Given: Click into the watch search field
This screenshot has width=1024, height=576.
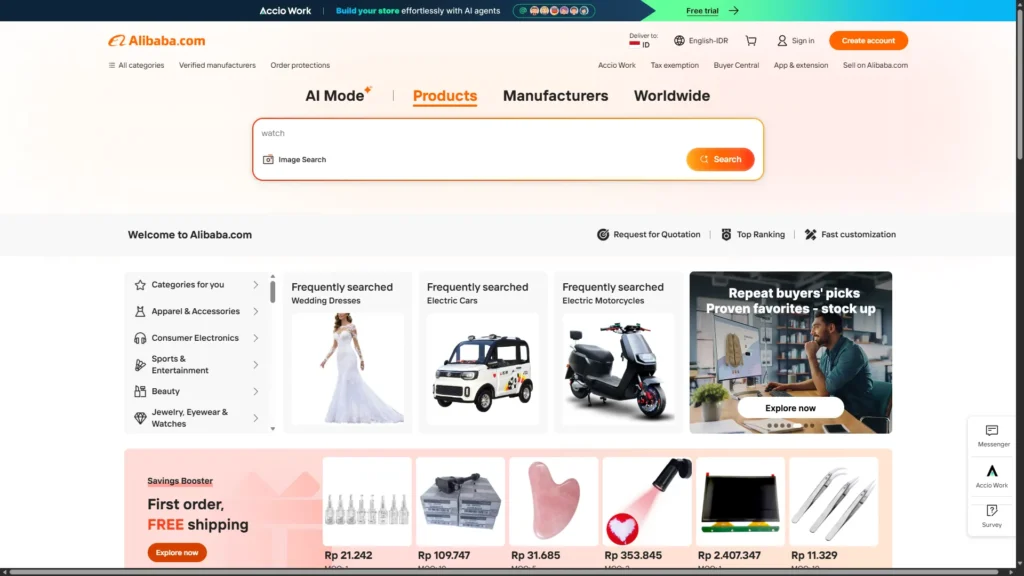Looking at the screenshot, I should (x=507, y=133).
